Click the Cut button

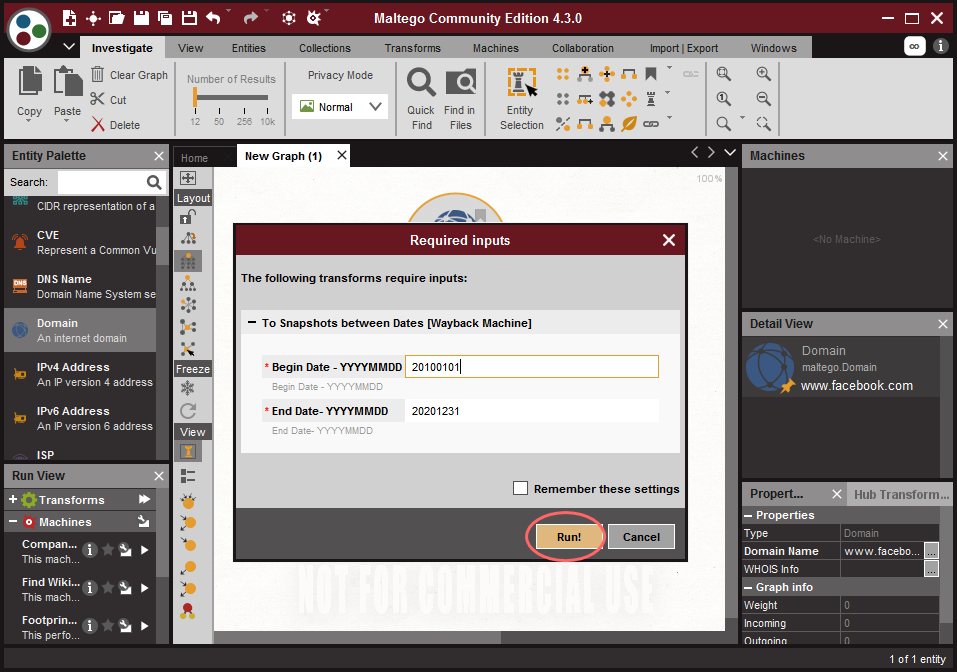tap(108, 99)
